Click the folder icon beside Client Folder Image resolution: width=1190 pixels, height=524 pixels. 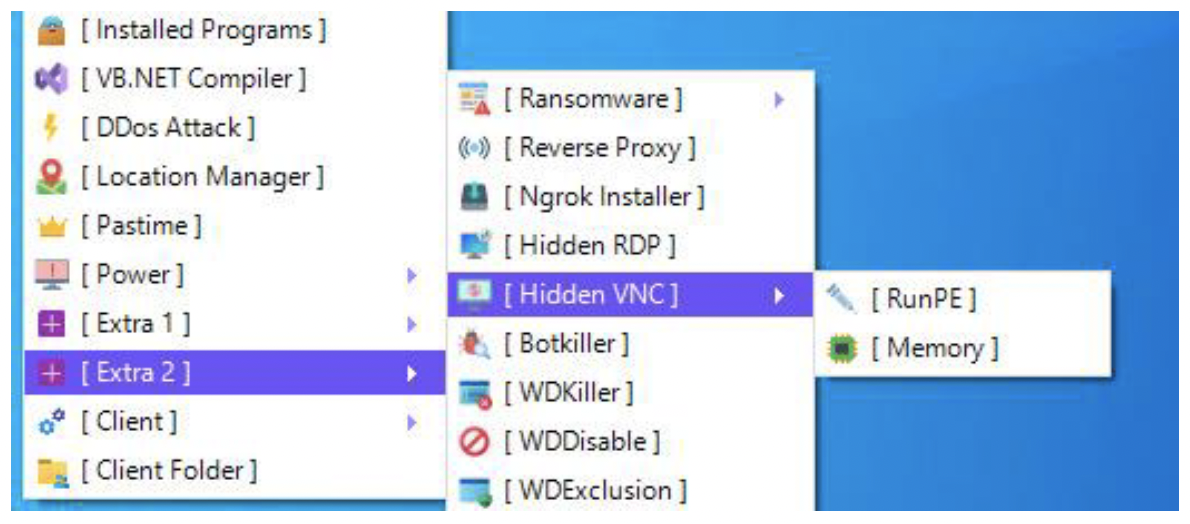point(52,472)
